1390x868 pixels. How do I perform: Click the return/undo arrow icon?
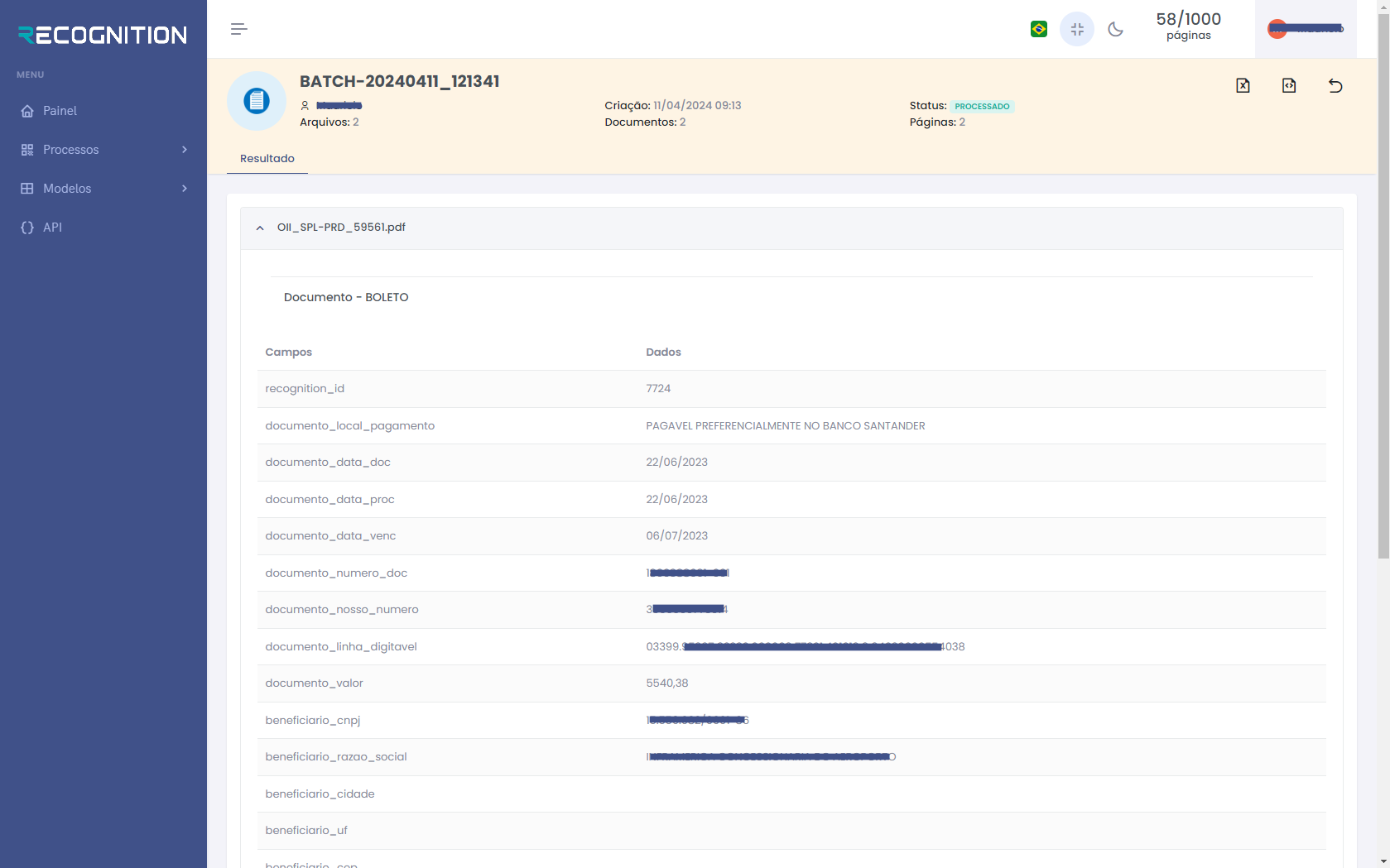pos(1335,85)
